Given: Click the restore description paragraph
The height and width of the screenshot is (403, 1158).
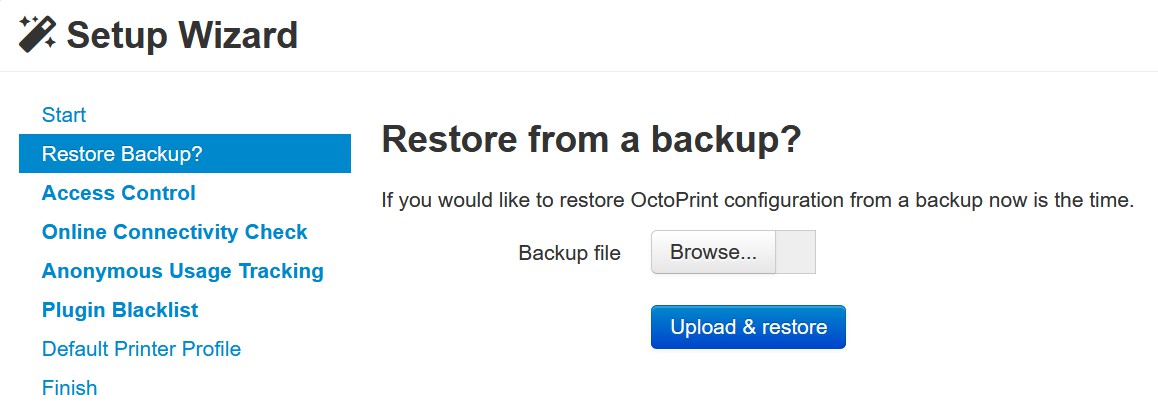Looking at the screenshot, I should tap(757, 201).
